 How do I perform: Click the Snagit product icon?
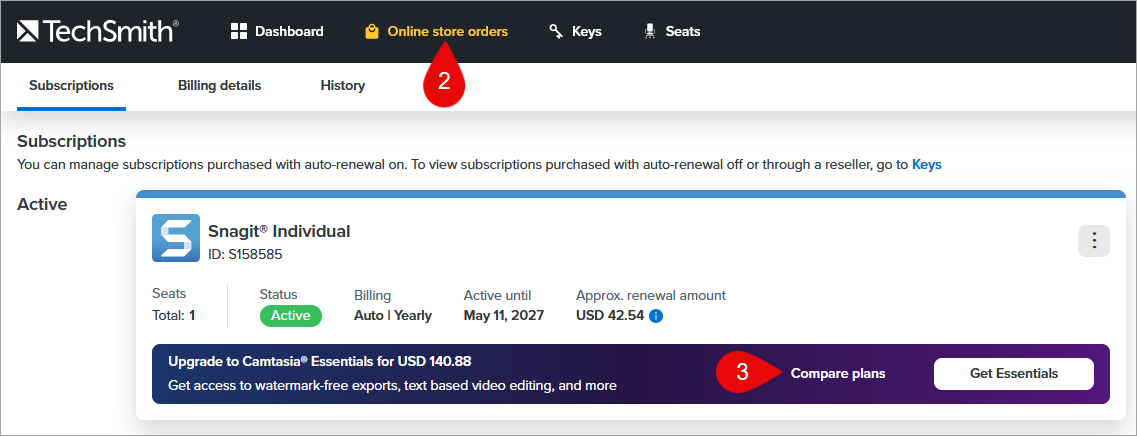click(175, 238)
